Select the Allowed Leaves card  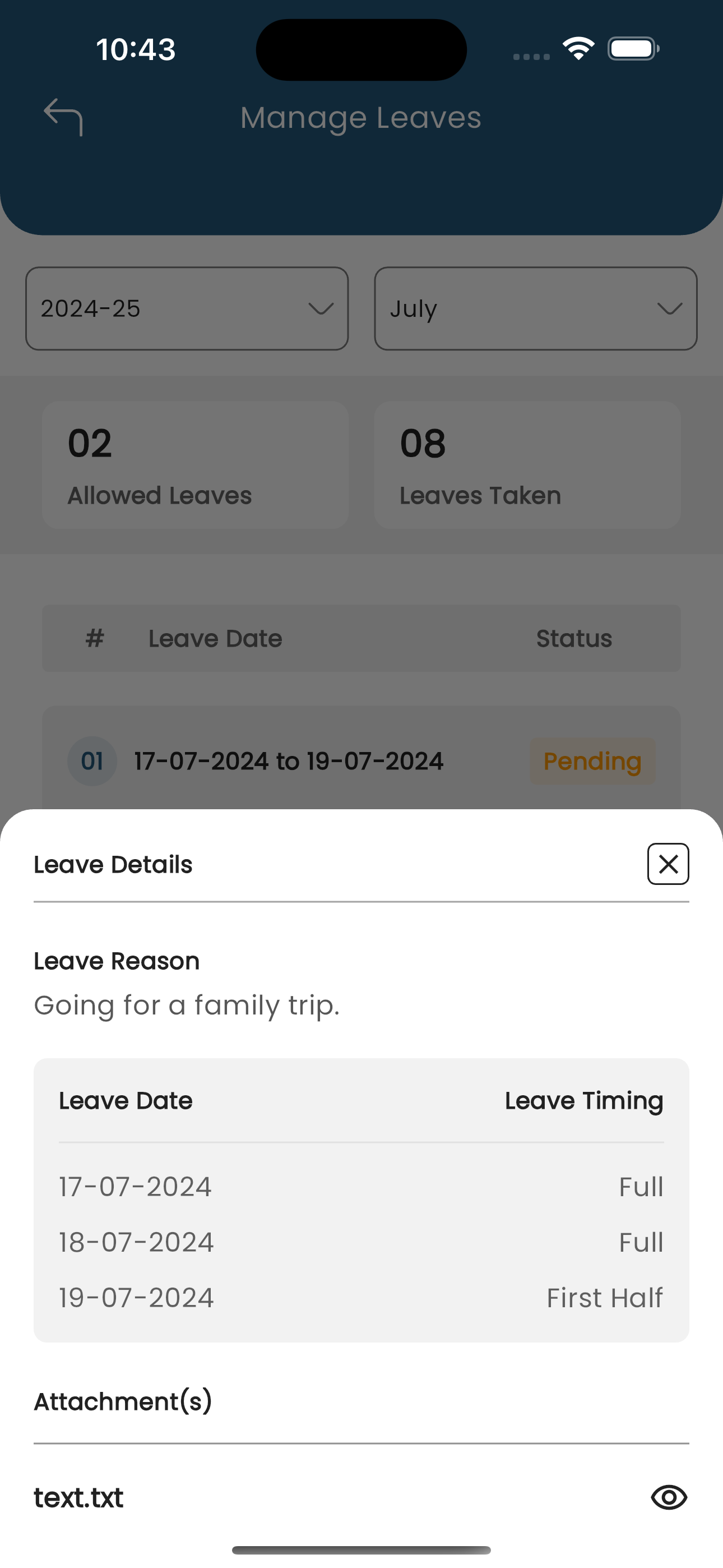tap(196, 465)
